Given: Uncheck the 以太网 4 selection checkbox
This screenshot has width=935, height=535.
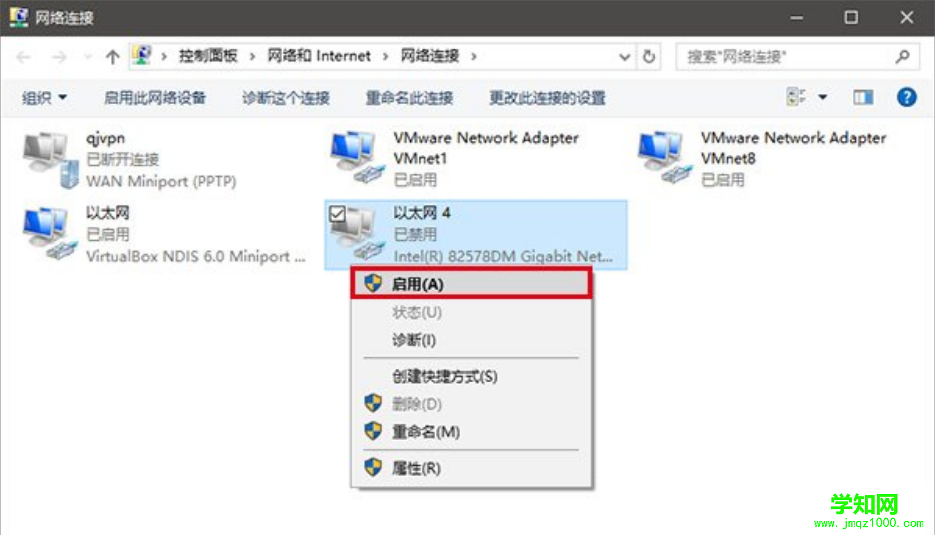Looking at the screenshot, I should pyautogui.click(x=337, y=214).
